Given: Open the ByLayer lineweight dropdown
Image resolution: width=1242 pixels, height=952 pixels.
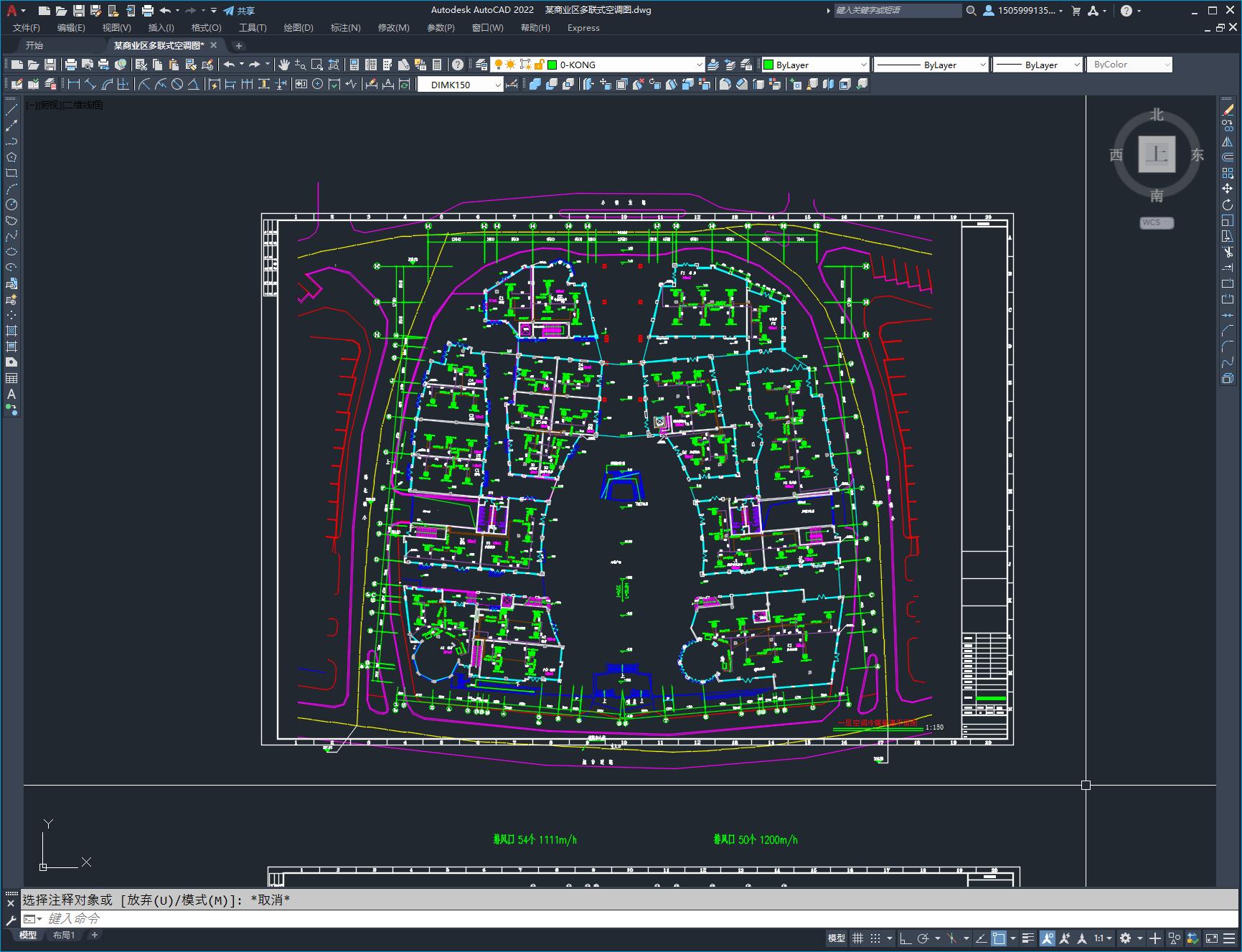Looking at the screenshot, I should pyautogui.click(x=1076, y=65).
